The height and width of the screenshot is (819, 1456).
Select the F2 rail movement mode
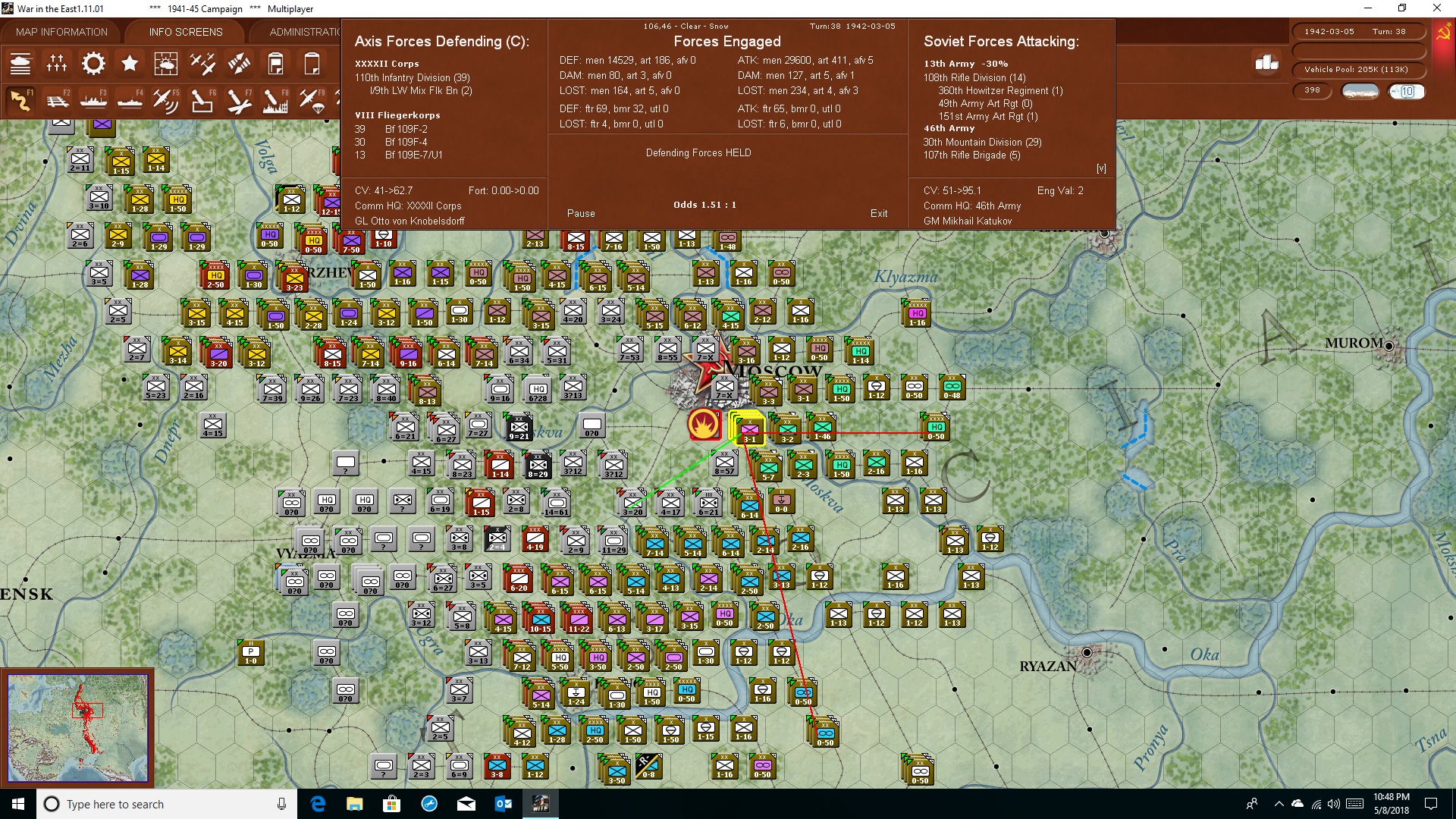[x=57, y=100]
